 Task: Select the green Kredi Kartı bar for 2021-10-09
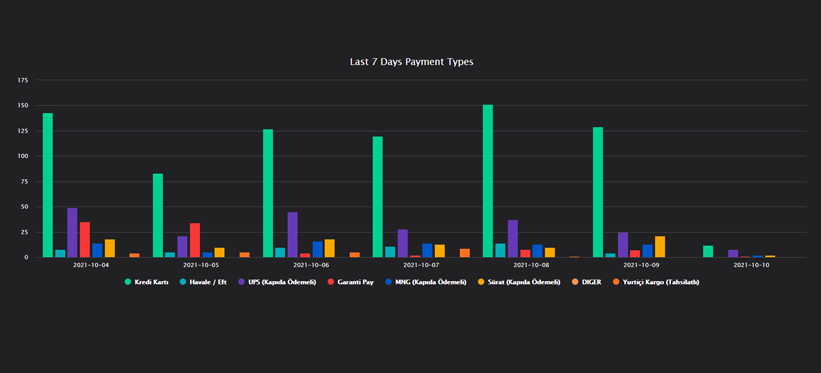tap(598, 192)
